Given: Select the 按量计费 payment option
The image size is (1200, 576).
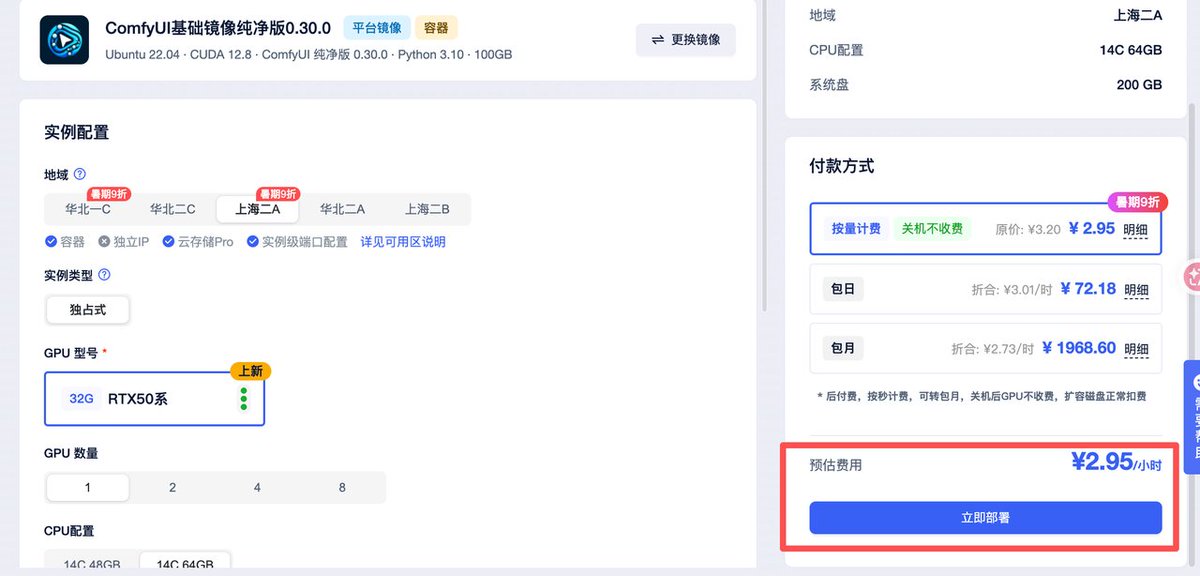Looking at the screenshot, I should (x=985, y=229).
